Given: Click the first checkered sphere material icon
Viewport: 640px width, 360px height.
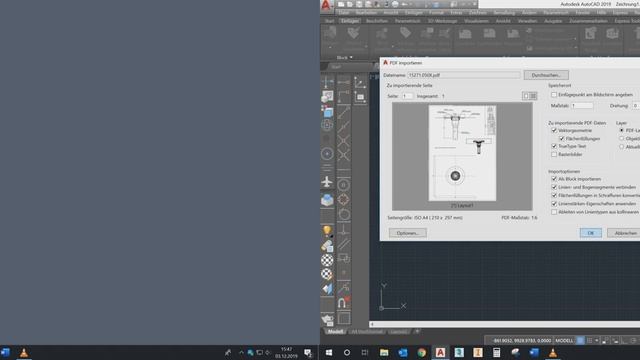Looking at the screenshot, I should [327, 260].
